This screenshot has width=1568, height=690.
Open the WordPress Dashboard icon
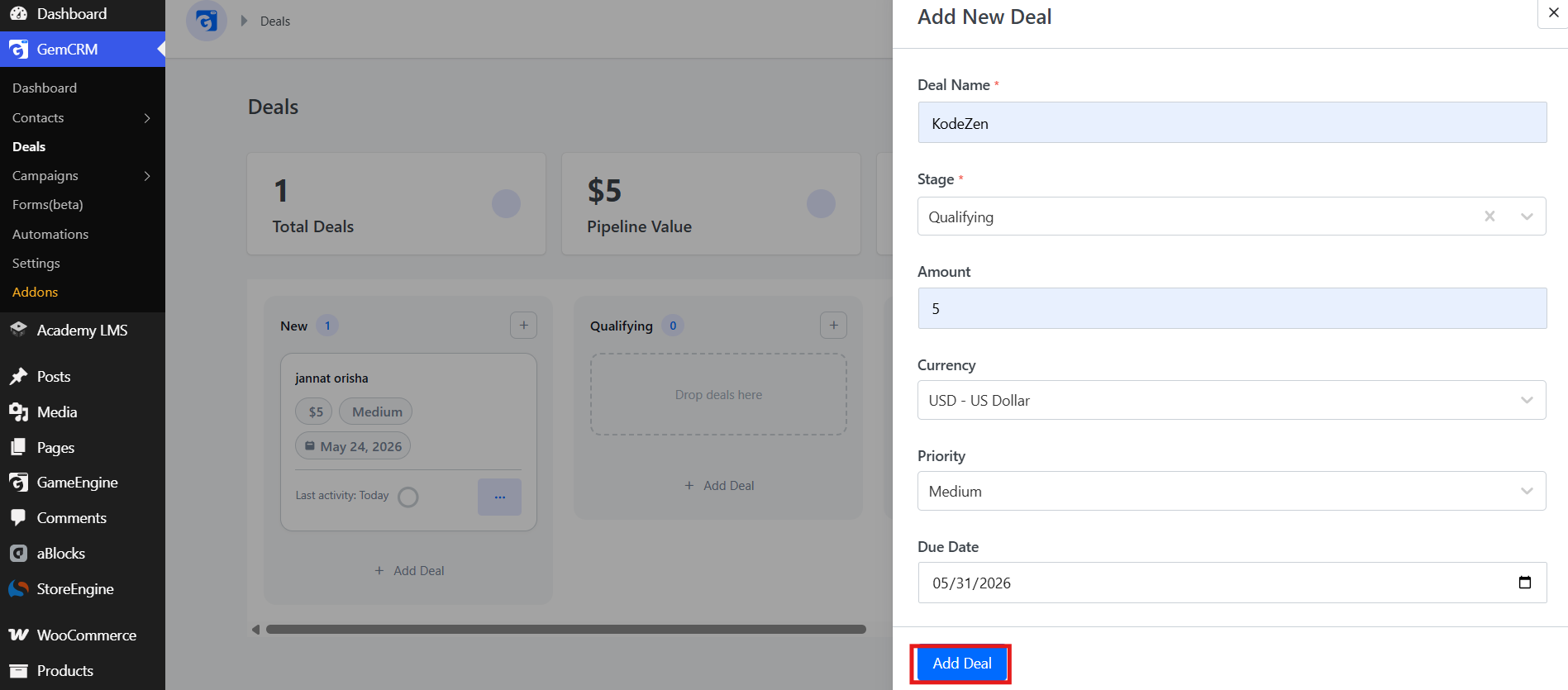click(18, 13)
